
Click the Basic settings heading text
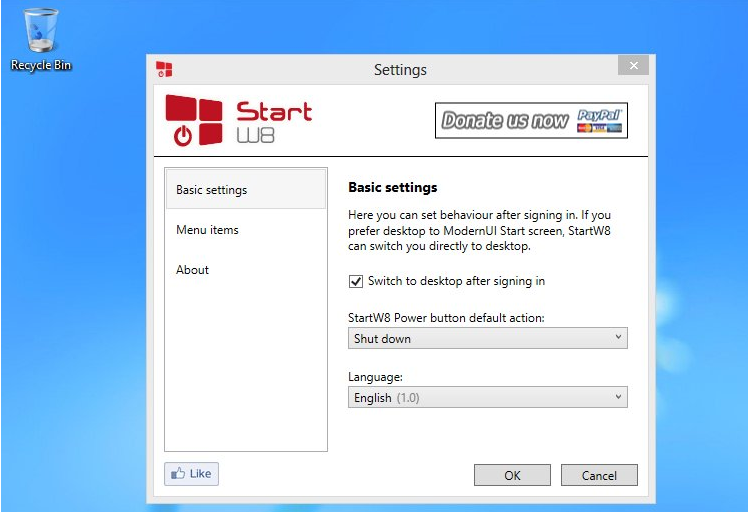click(x=393, y=188)
